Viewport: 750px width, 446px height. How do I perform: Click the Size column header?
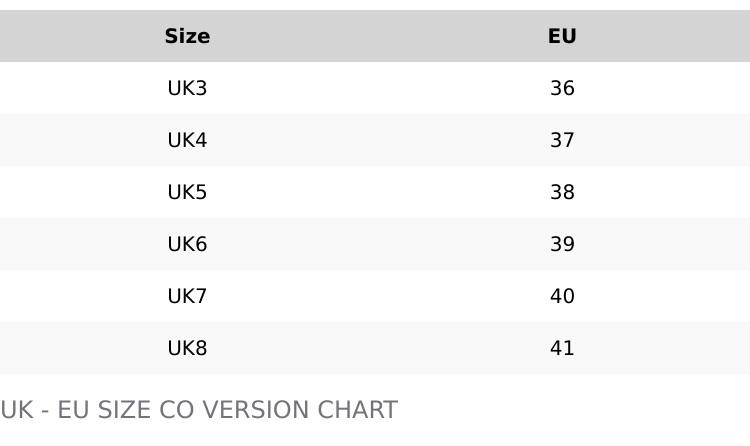[187, 36]
